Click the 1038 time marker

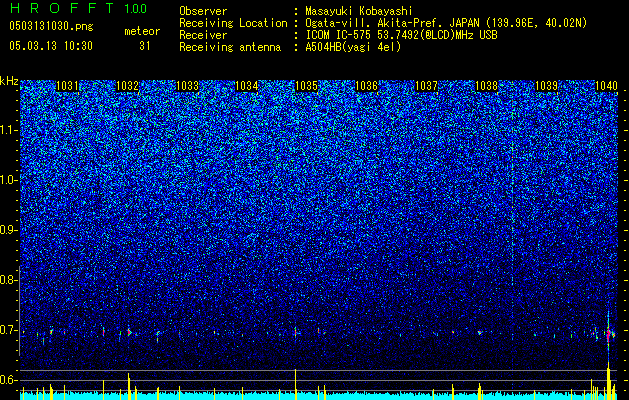(486, 86)
